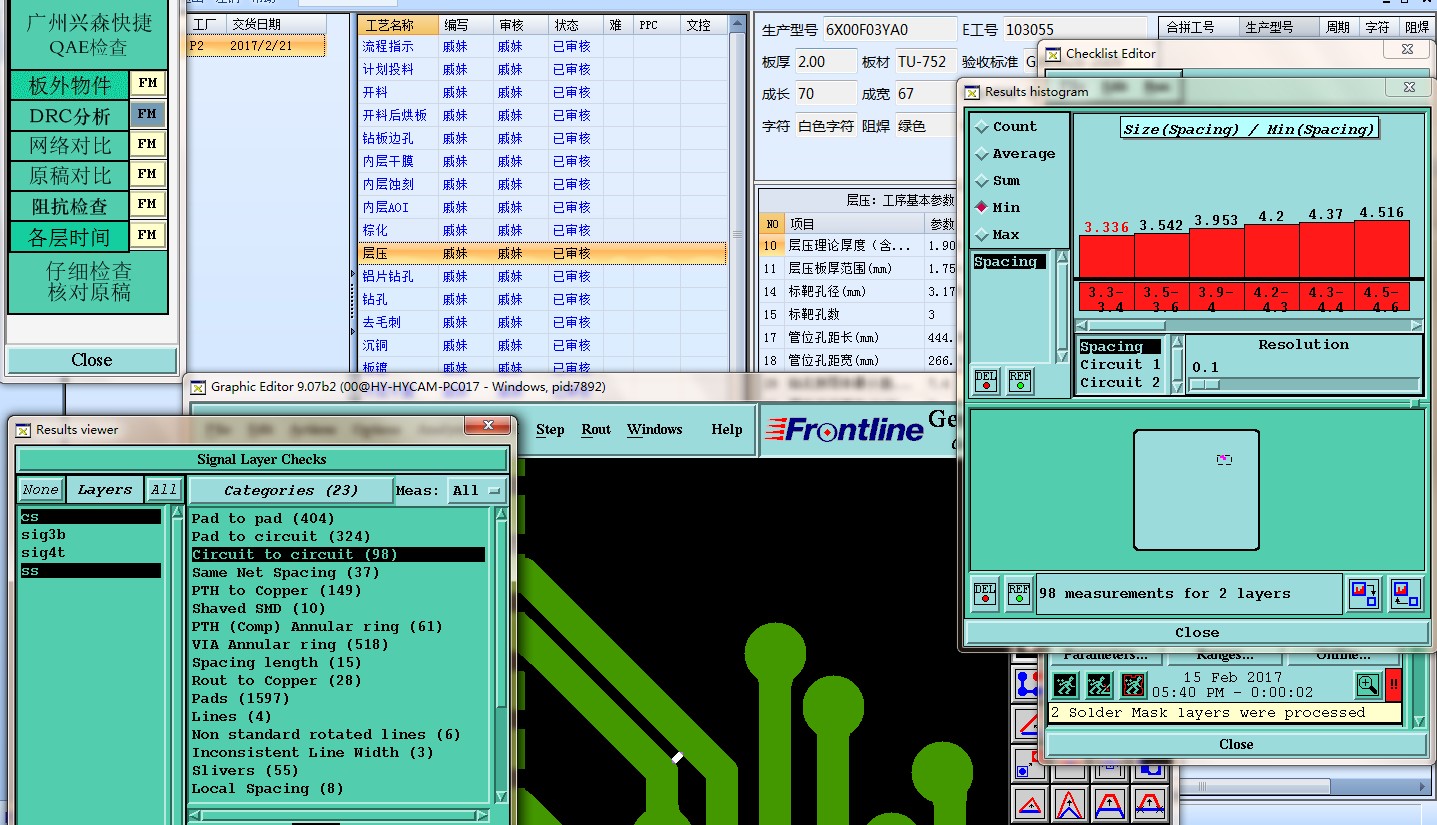Click fourth trapezoid tool icon in bottom row
Screen dimensions: 1437x825
point(1151,804)
